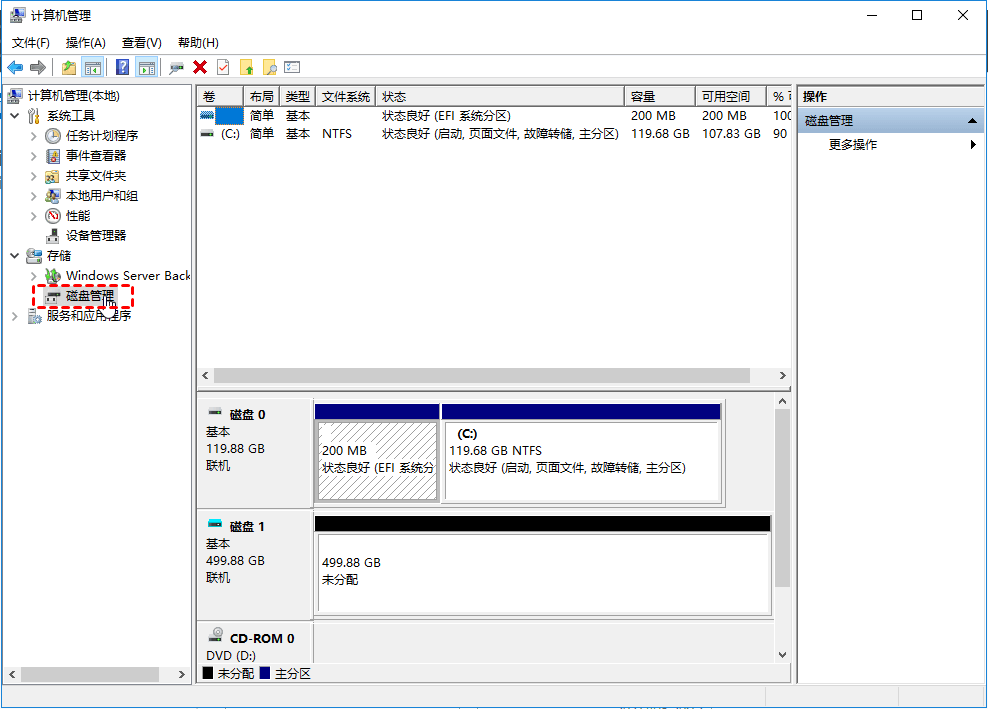Collapse the 存储 node
This screenshot has width=988, height=709.
[14, 256]
